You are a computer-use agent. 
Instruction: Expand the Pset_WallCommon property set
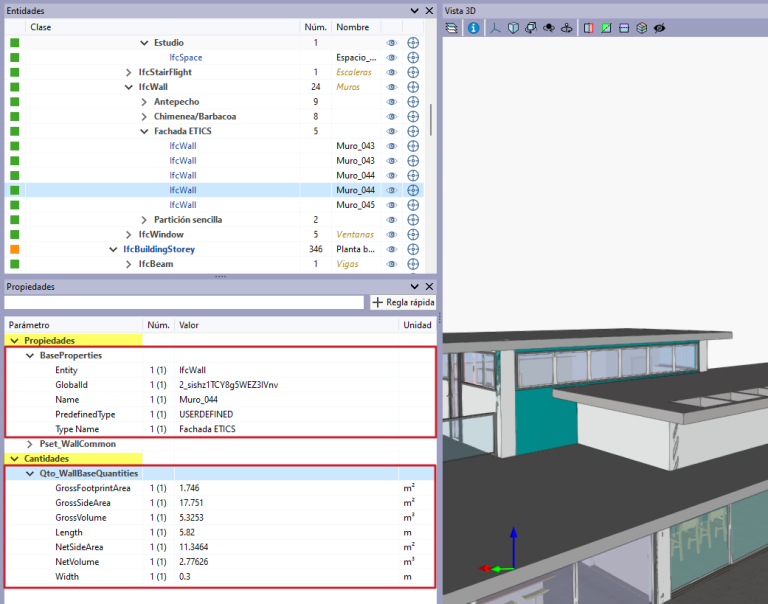[30, 444]
